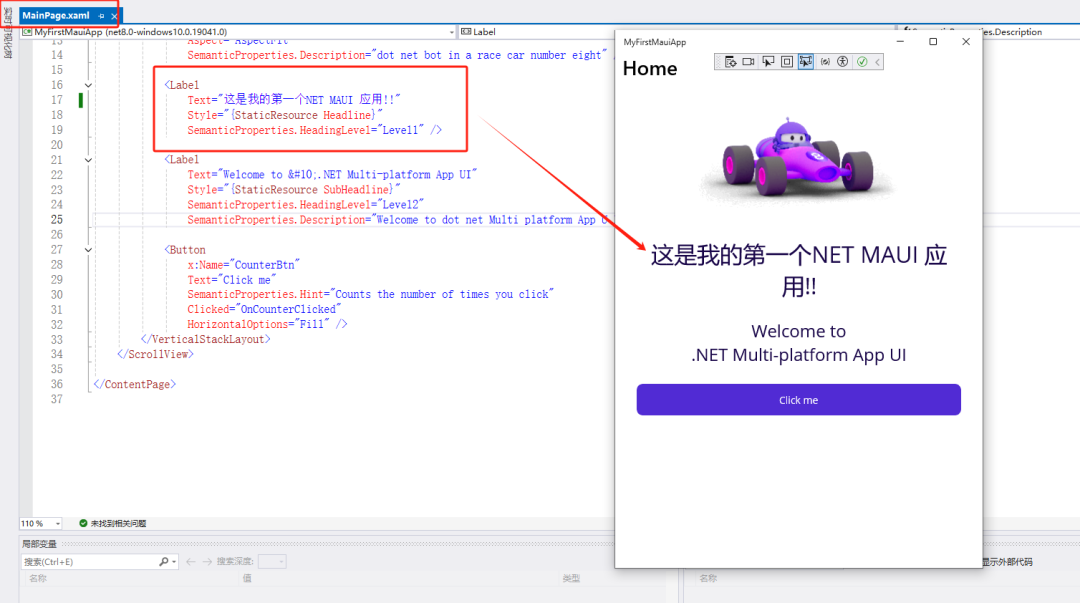Click line number 25 in the gutter
The image size is (1080, 603).
[x=56, y=220]
